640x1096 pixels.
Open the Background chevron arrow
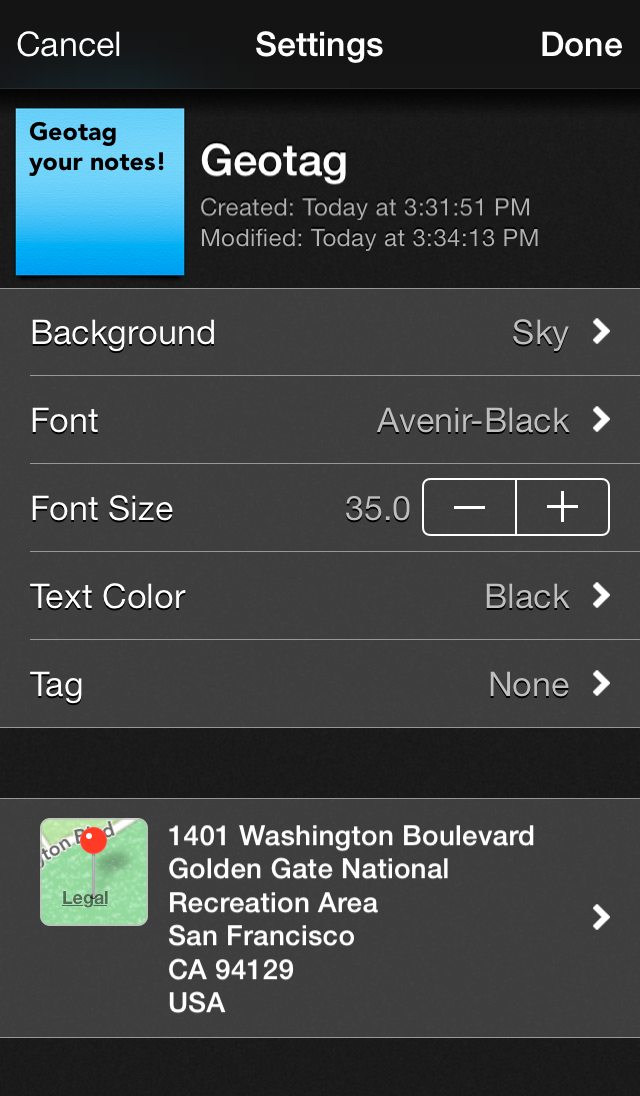pos(601,332)
